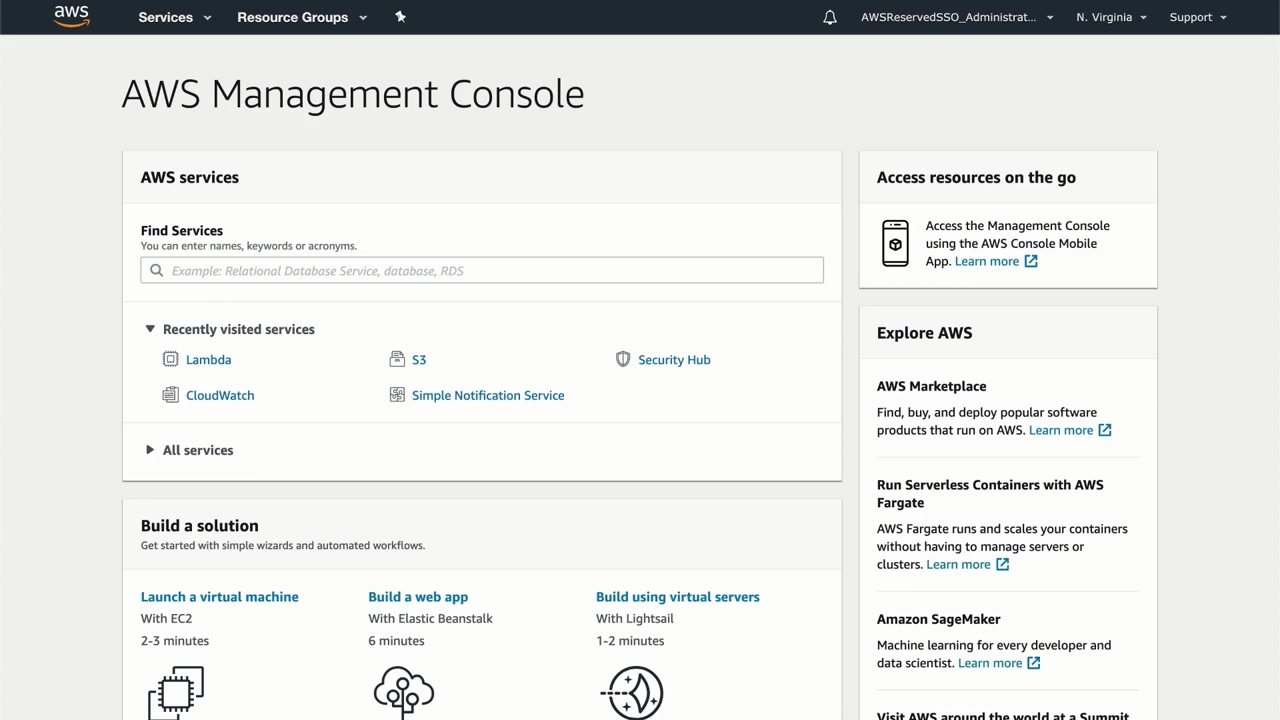The height and width of the screenshot is (720, 1280).
Task: Click the AWS Marketplace heading text
Action: coord(932,386)
